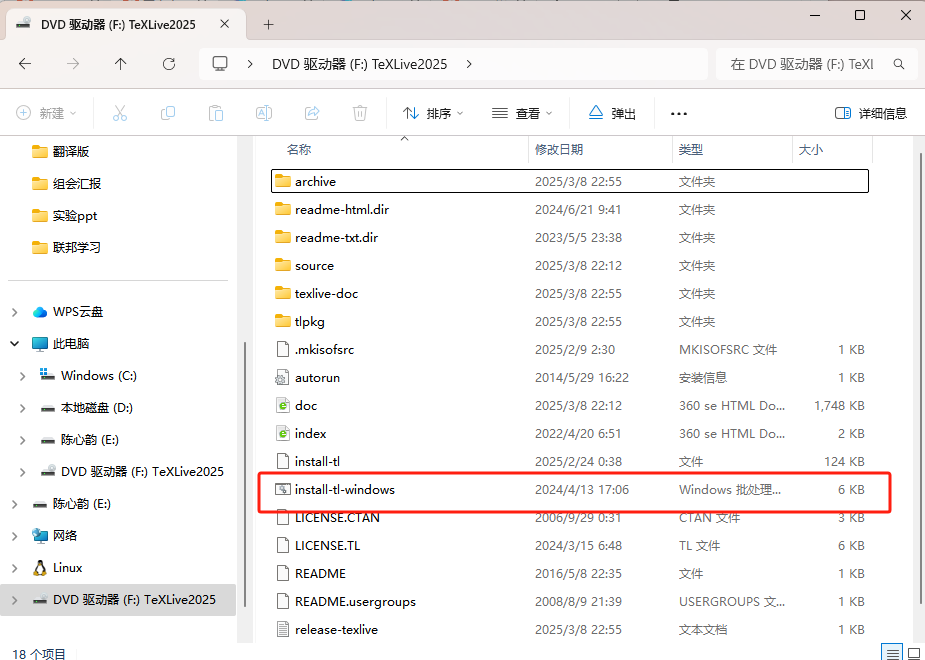
Task: Toggle the 详细信息 details pane
Action: click(871, 113)
